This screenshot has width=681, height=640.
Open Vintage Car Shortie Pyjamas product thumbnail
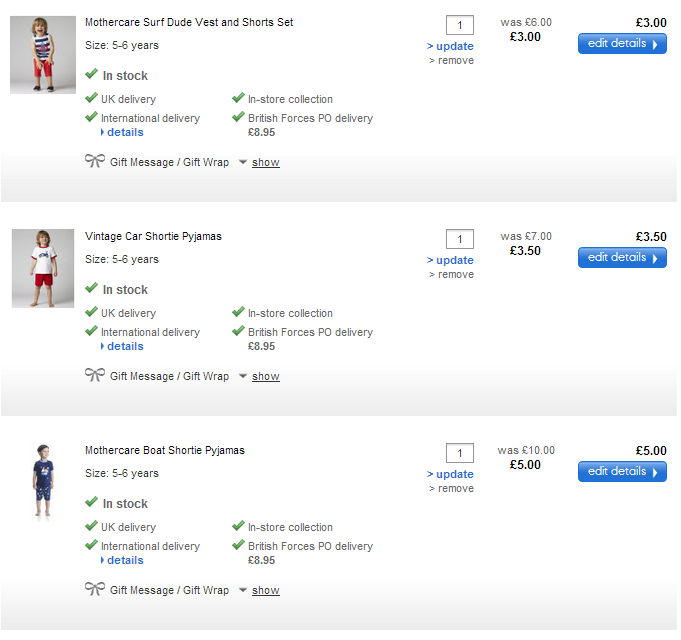click(43, 268)
